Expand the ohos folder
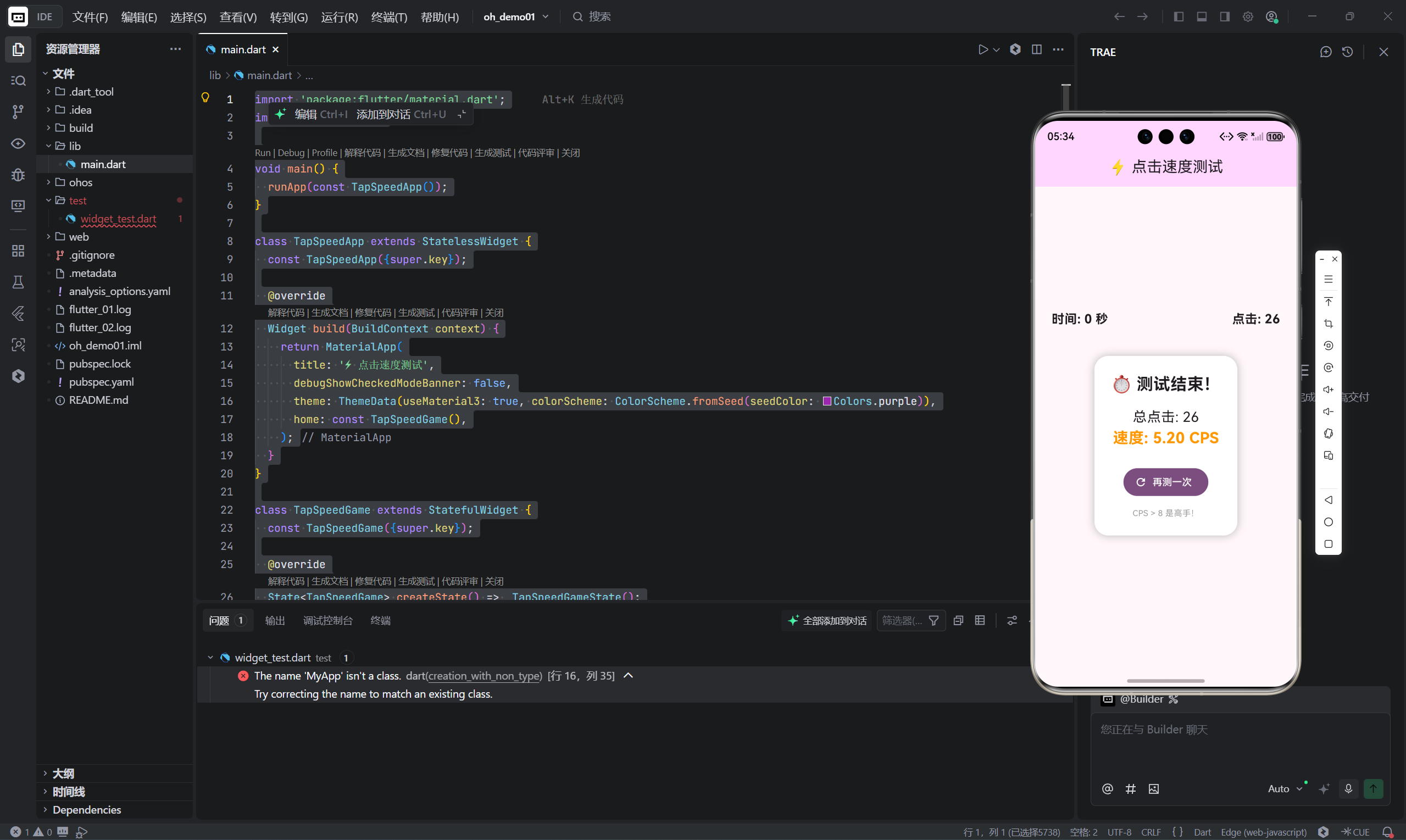1406x840 pixels. (80, 182)
